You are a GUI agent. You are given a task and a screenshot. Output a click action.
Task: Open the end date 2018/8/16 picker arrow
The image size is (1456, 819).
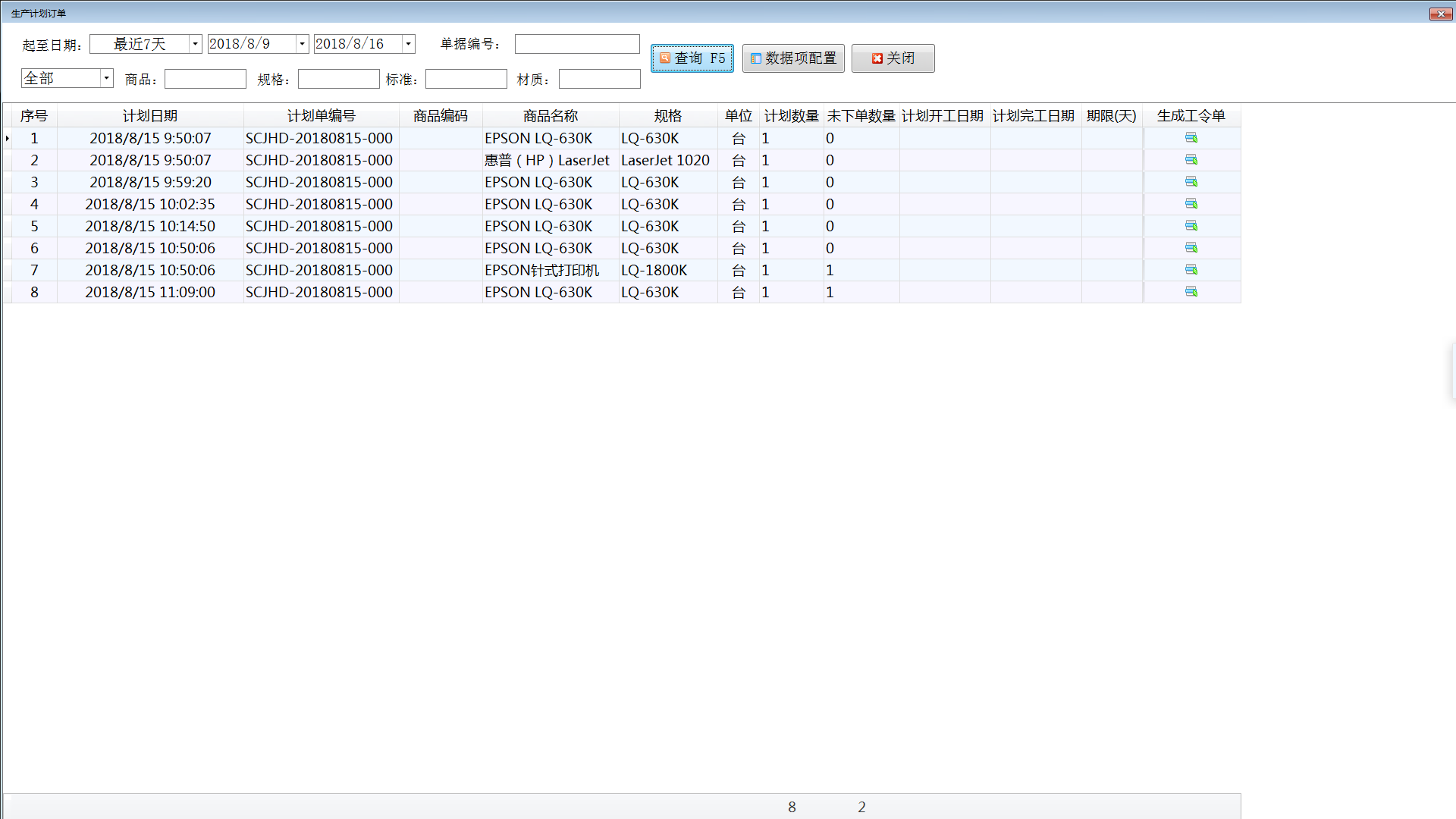pos(408,44)
